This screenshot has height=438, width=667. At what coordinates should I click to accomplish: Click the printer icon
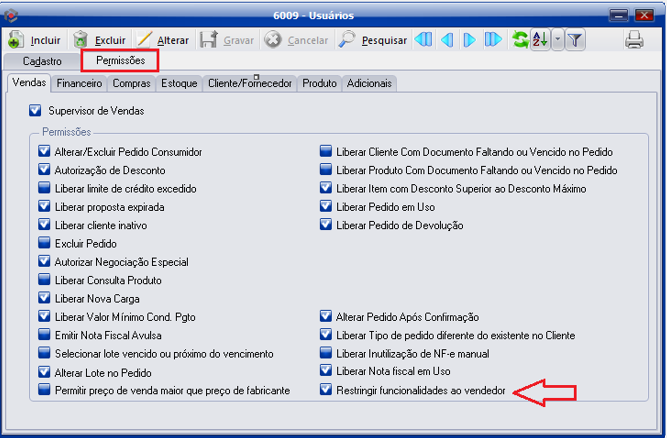pos(634,40)
